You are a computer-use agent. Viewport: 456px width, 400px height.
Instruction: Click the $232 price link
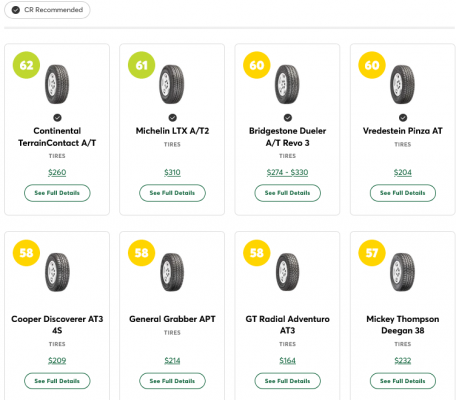pos(403,360)
